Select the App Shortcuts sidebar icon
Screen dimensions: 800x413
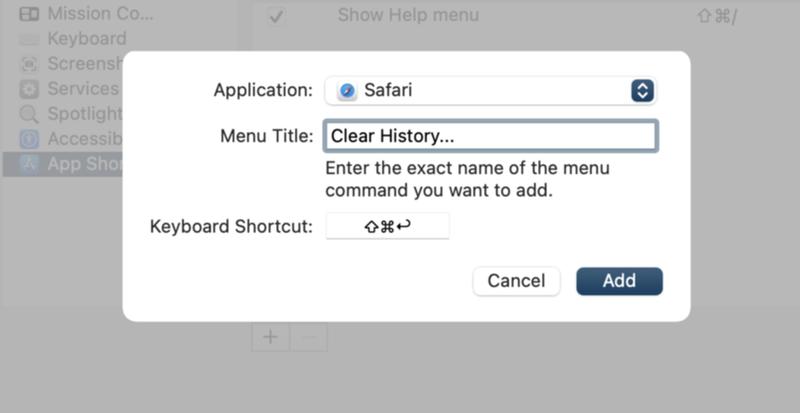29,164
